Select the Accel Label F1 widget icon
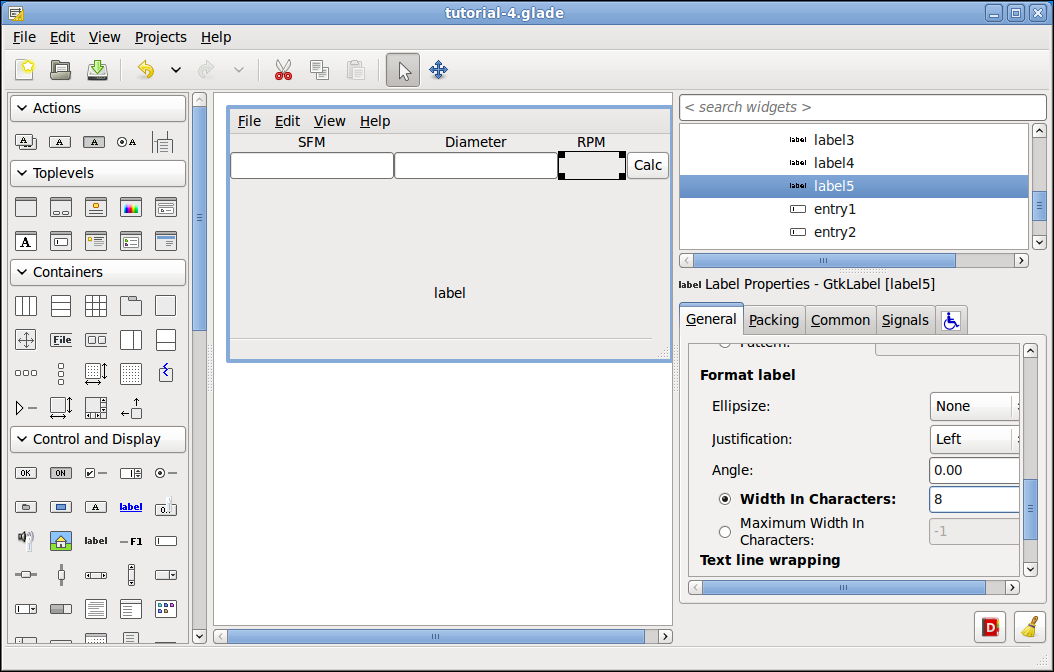This screenshot has width=1054, height=672. coord(130,541)
